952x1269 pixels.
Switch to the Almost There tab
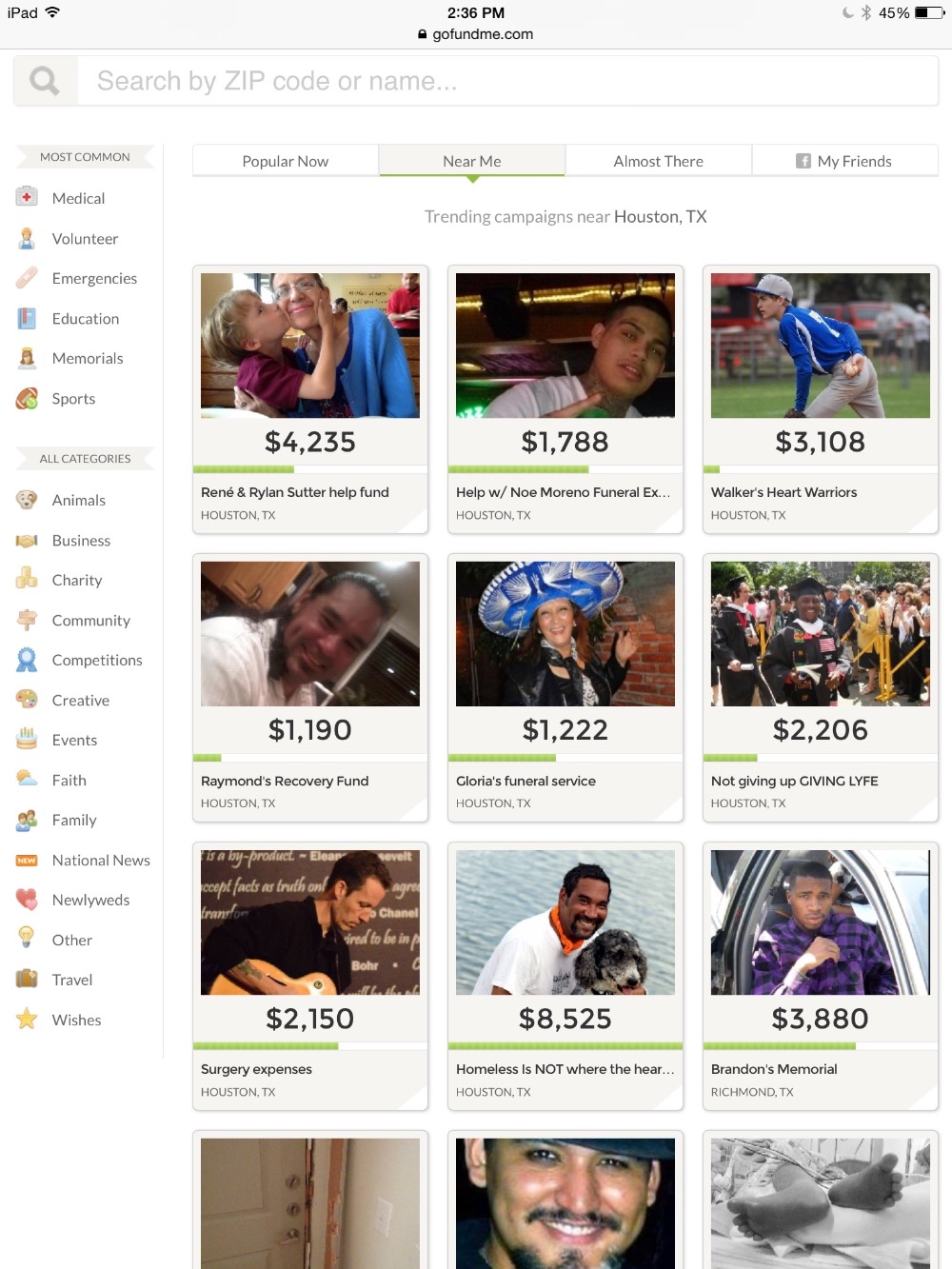[x=659, y=161]
